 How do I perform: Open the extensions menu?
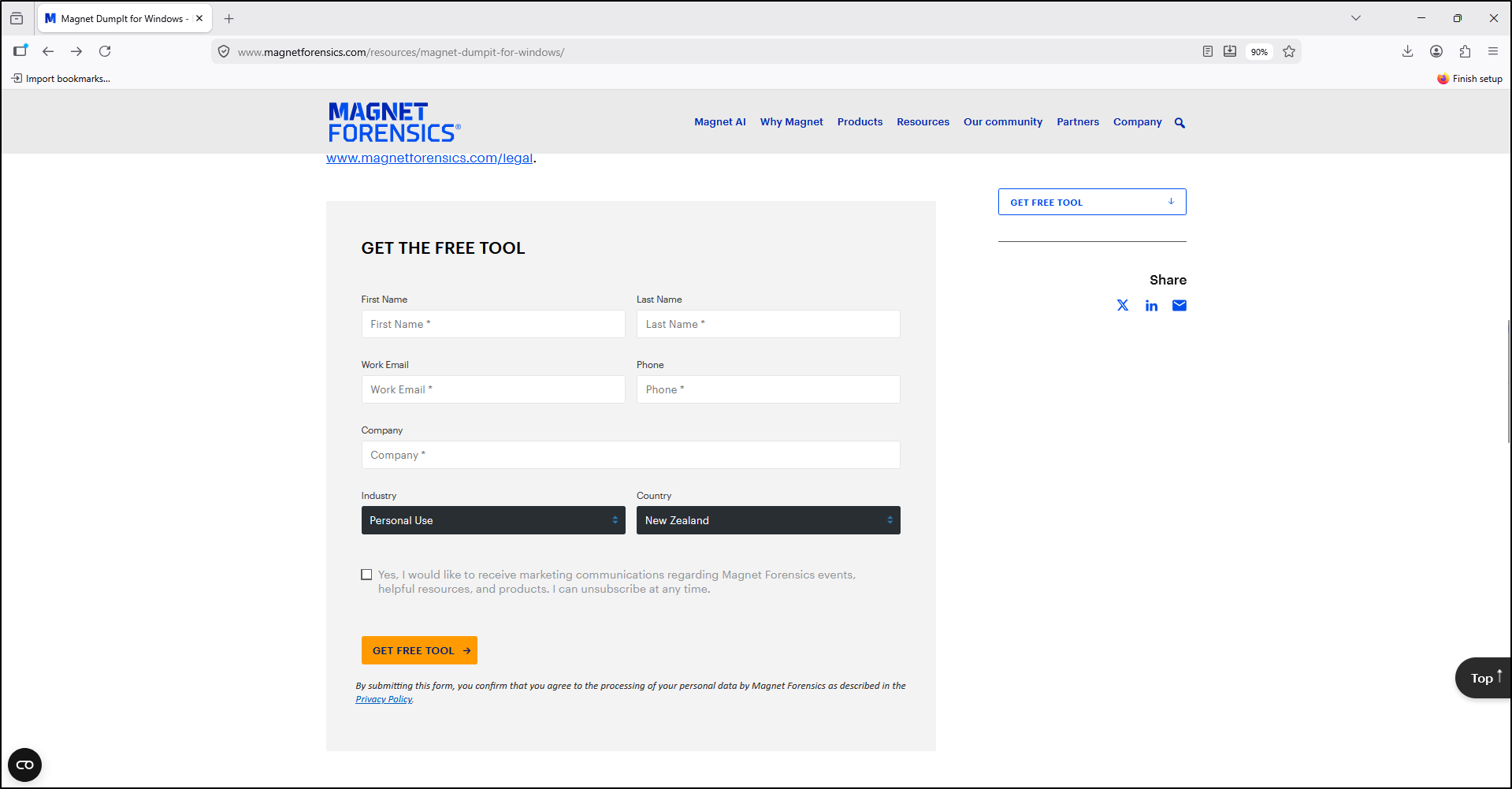pyautogui.click(x=1465, y=51)
